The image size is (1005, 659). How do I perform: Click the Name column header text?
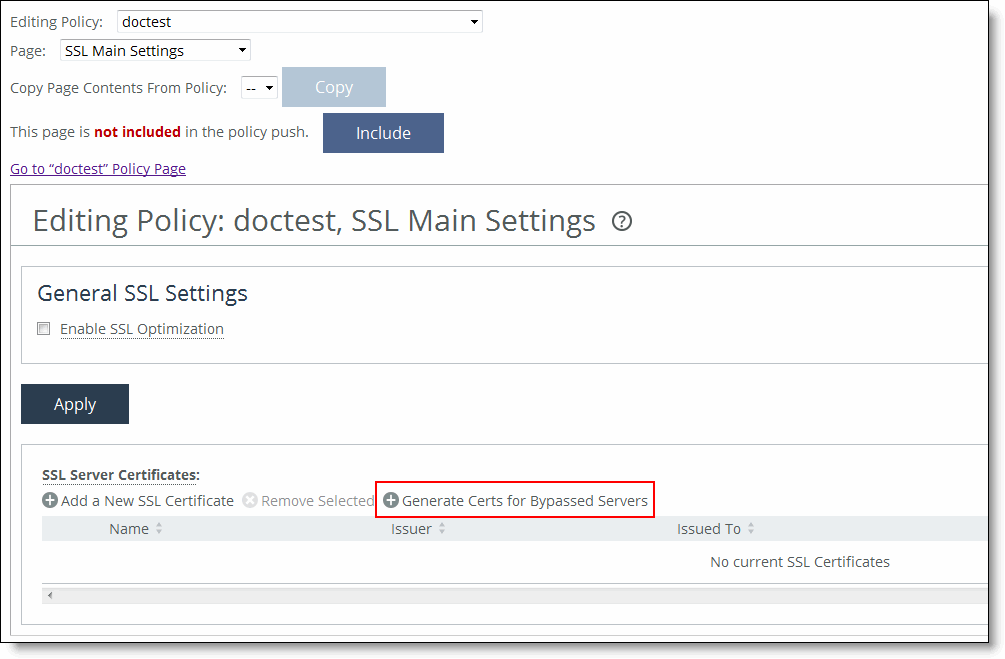coord(129,529)
